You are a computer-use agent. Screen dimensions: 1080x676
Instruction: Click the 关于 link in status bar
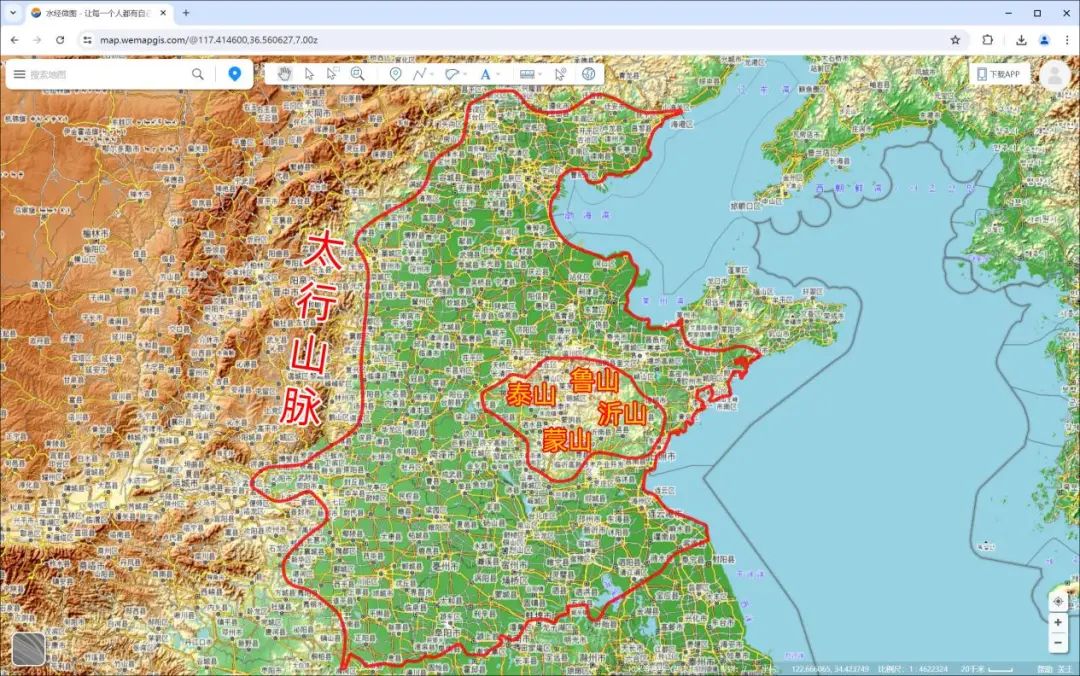[x=1064, y=669]
